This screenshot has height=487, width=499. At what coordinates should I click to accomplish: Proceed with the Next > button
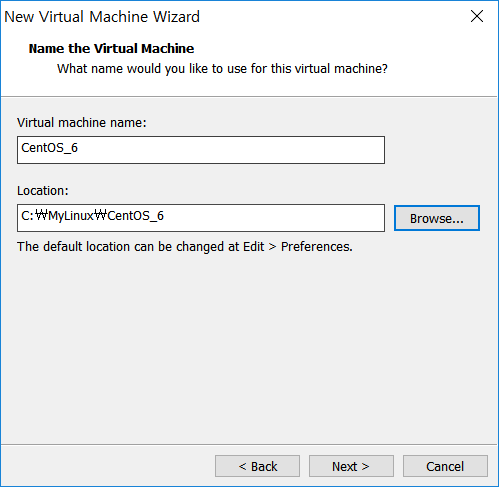(x=351, y=466)
